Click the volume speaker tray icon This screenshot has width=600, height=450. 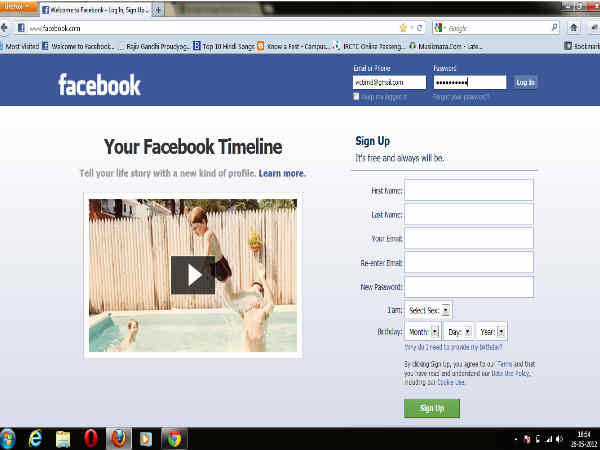pos(559,439)
